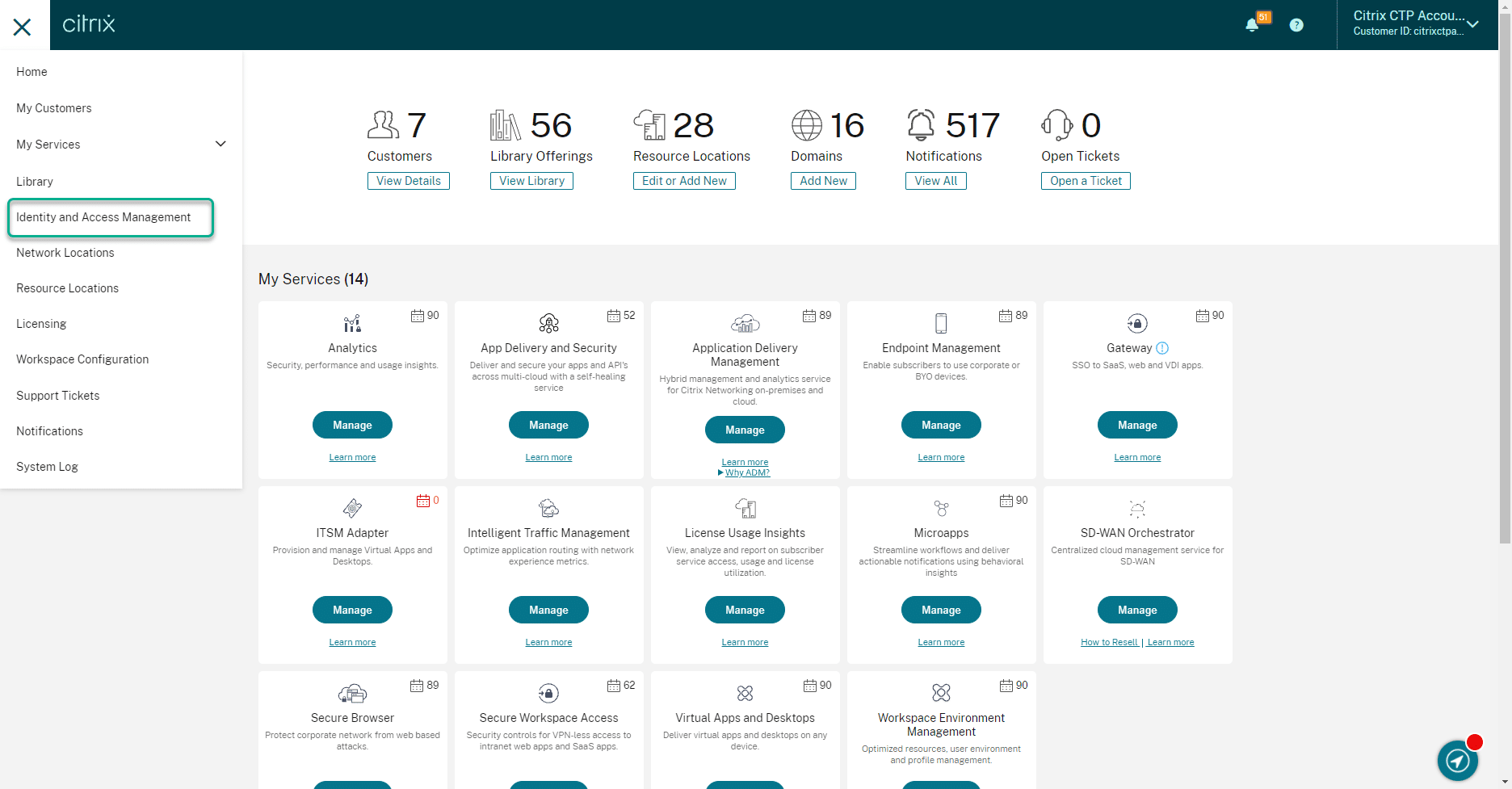Open How to Resell link
1512x789 pixels.
[x=1109, y=642]
